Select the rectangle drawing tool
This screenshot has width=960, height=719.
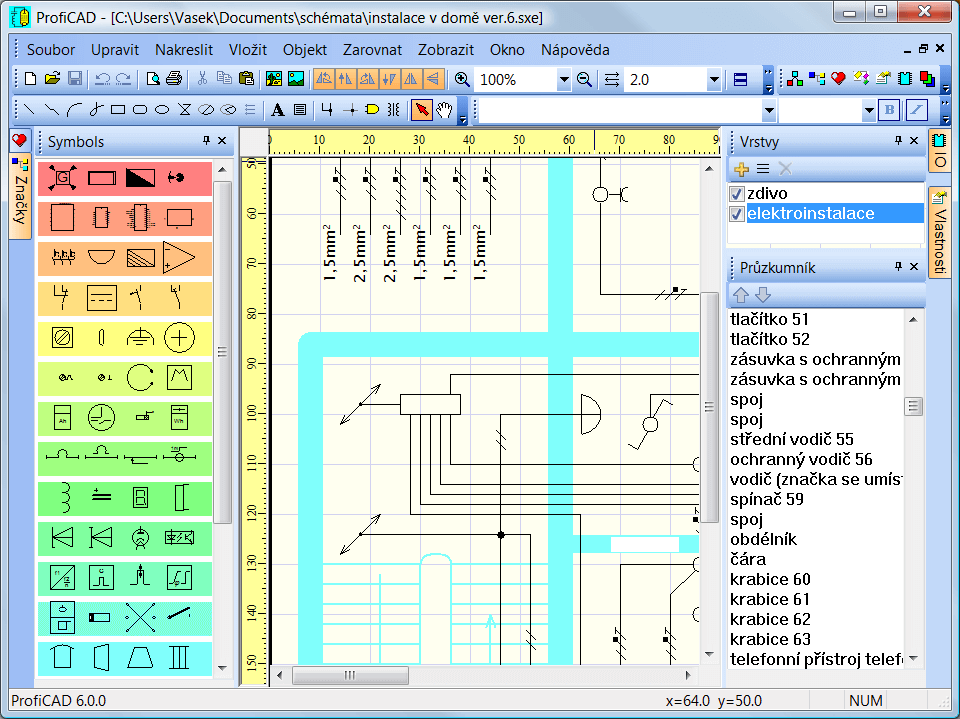[118, 110]
